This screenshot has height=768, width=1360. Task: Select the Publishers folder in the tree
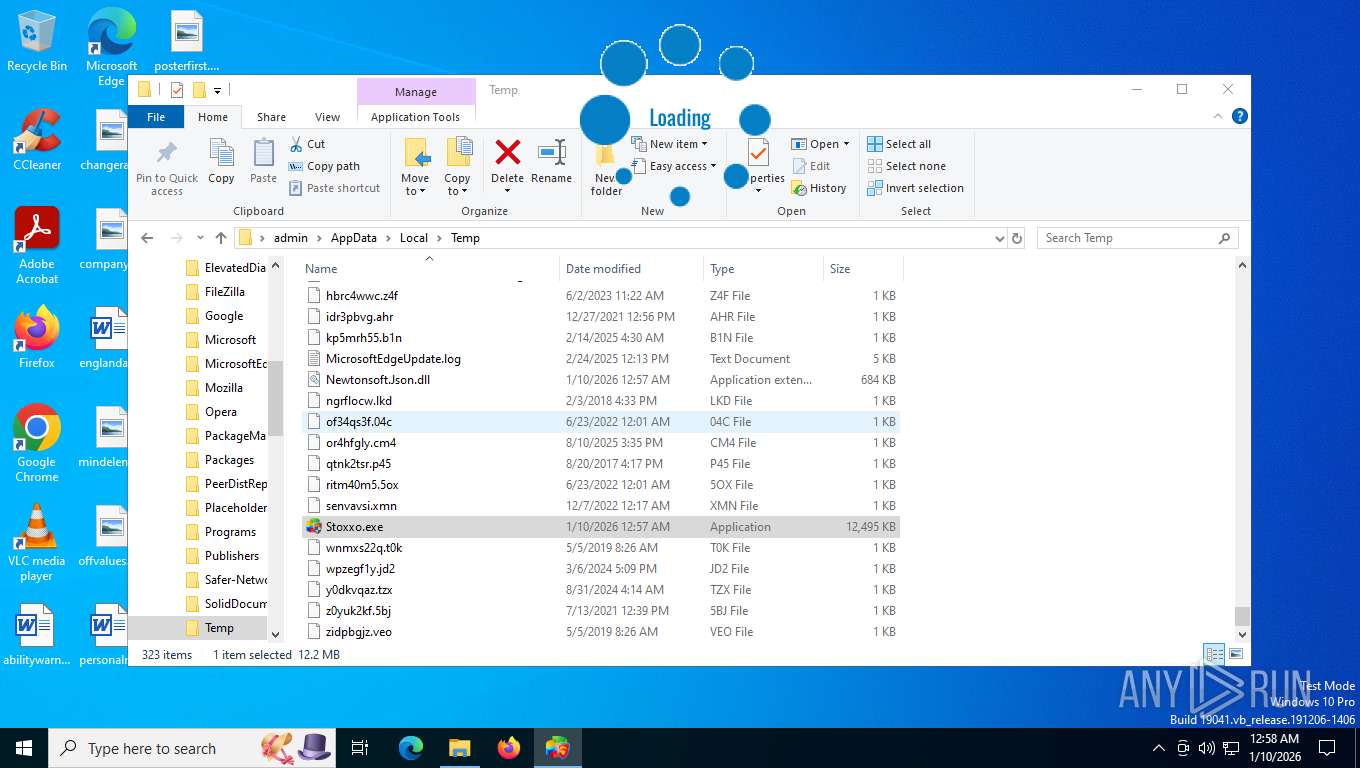tap(232, 556)
